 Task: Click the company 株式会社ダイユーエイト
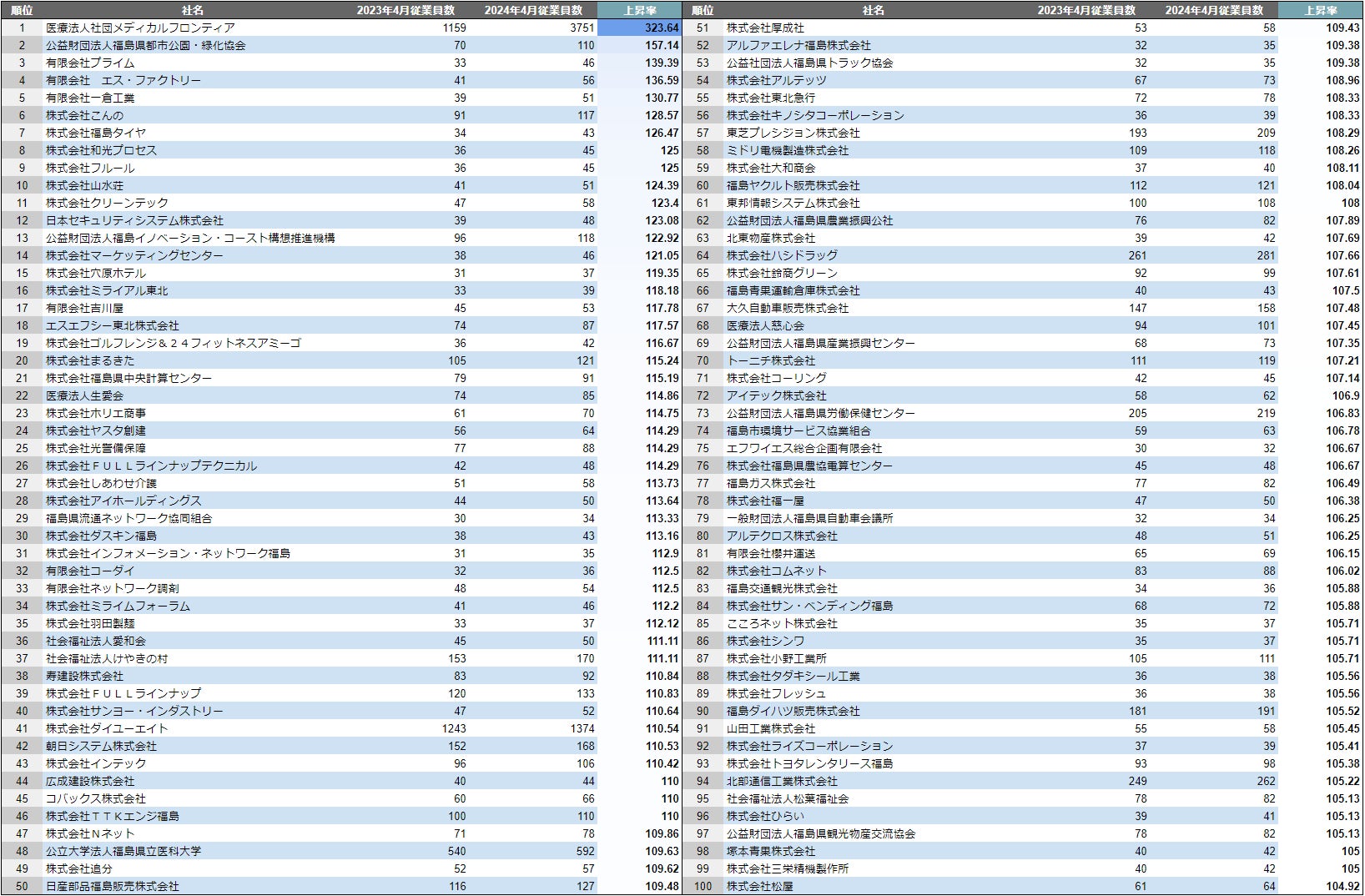click(107, 728)
